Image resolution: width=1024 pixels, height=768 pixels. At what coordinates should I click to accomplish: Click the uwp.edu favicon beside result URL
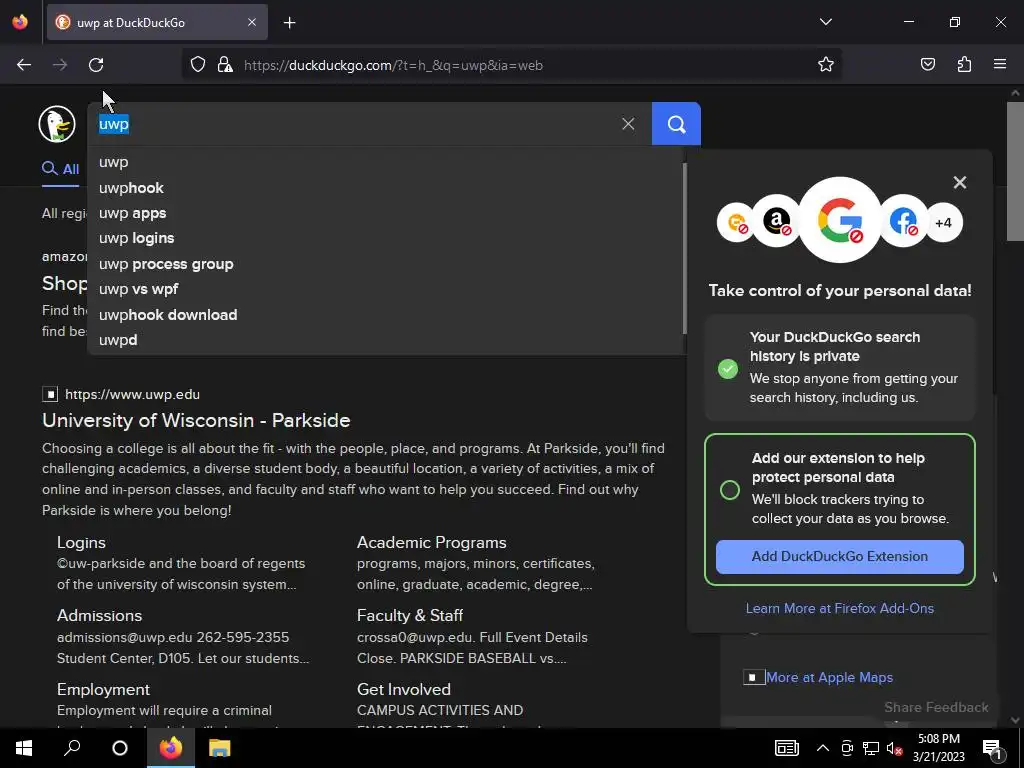coord(50,394)
